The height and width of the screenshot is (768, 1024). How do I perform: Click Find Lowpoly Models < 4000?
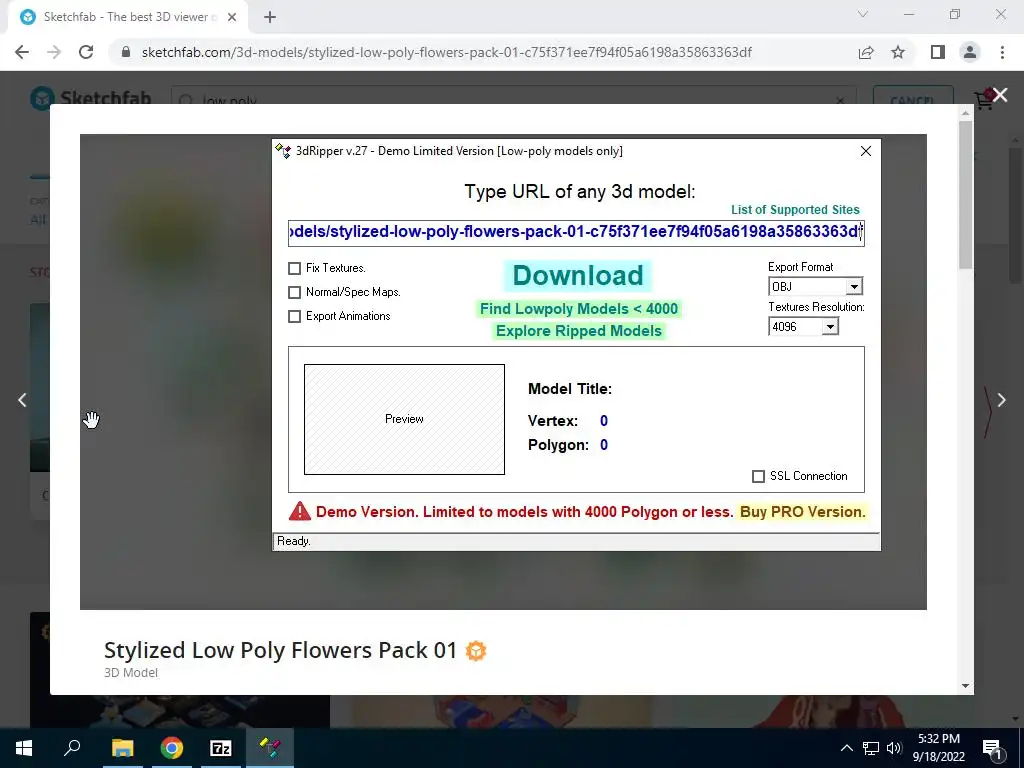coord(579,309)
